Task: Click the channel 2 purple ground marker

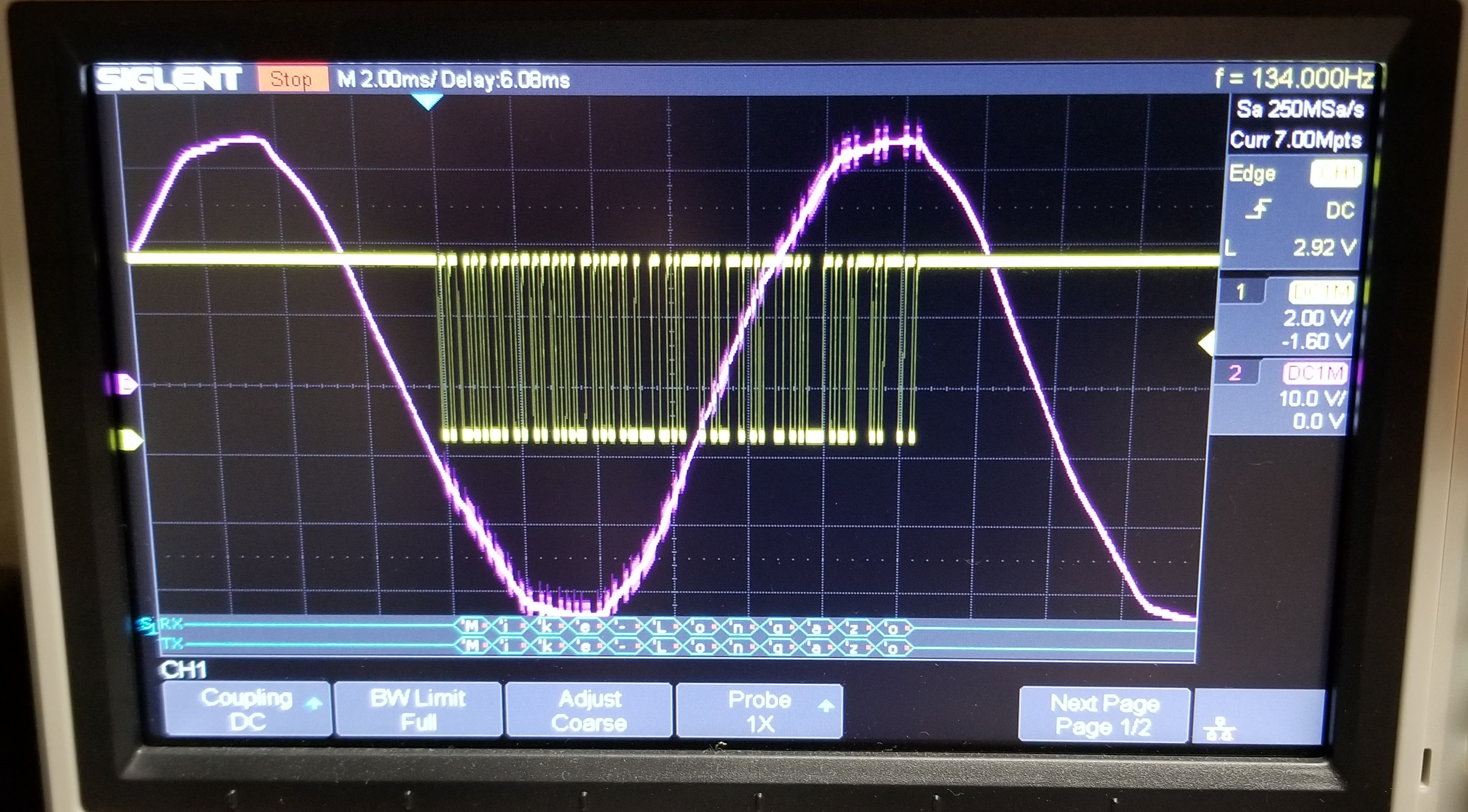Action: click(x=127, y=383)
